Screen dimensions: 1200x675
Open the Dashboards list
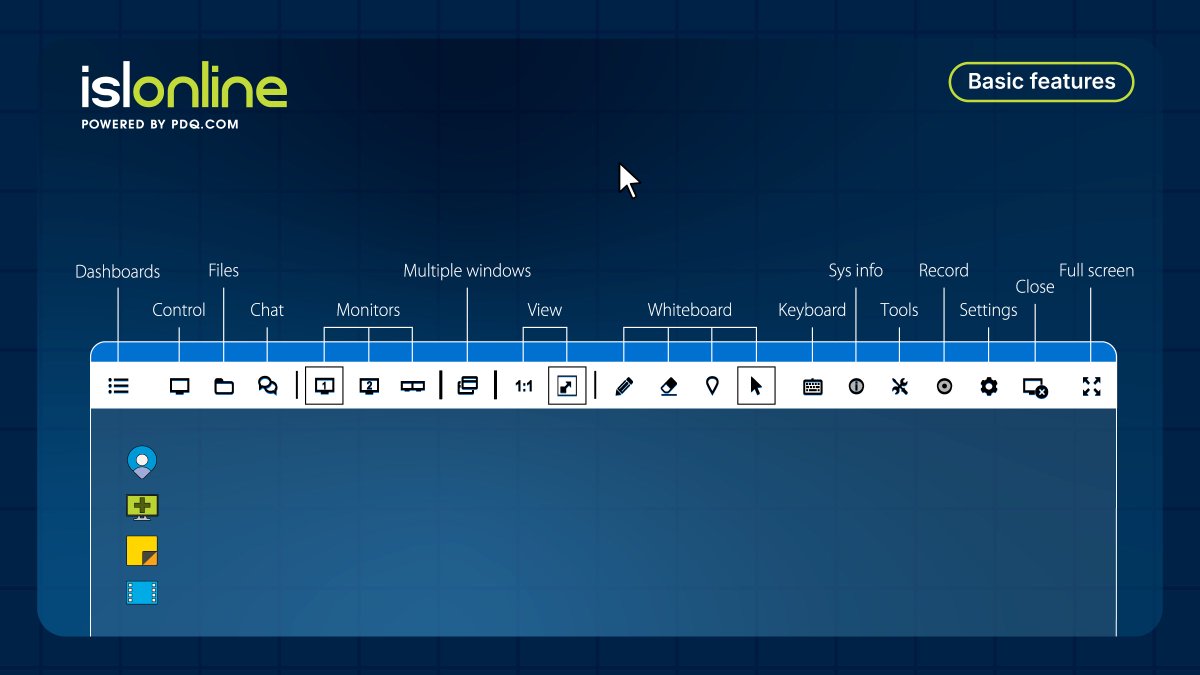click(x=118, y=386)
